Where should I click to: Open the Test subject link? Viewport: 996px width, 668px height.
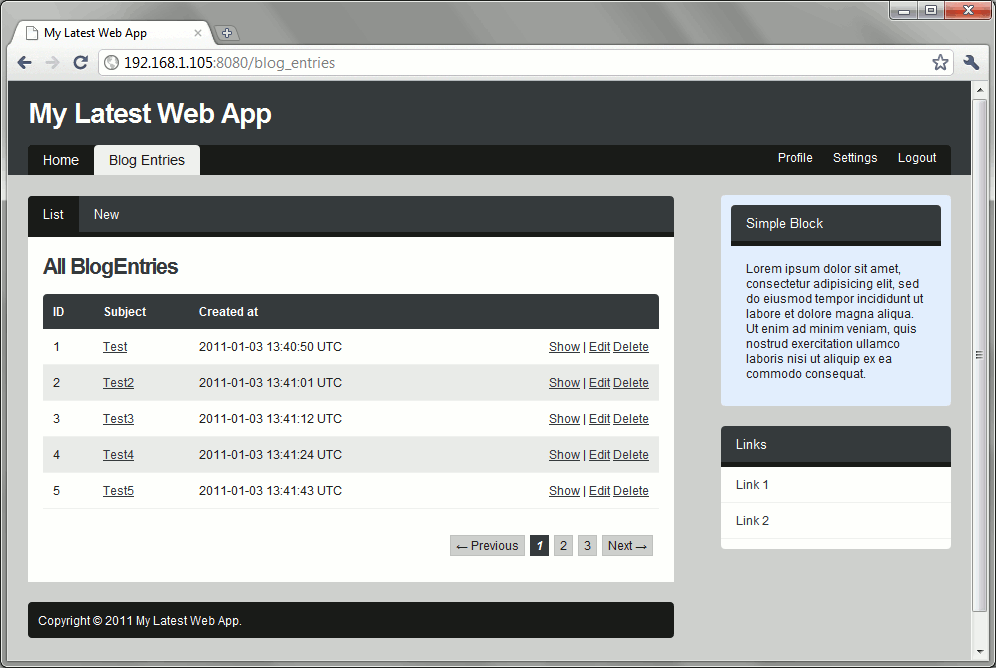click(x=115, y=347)
